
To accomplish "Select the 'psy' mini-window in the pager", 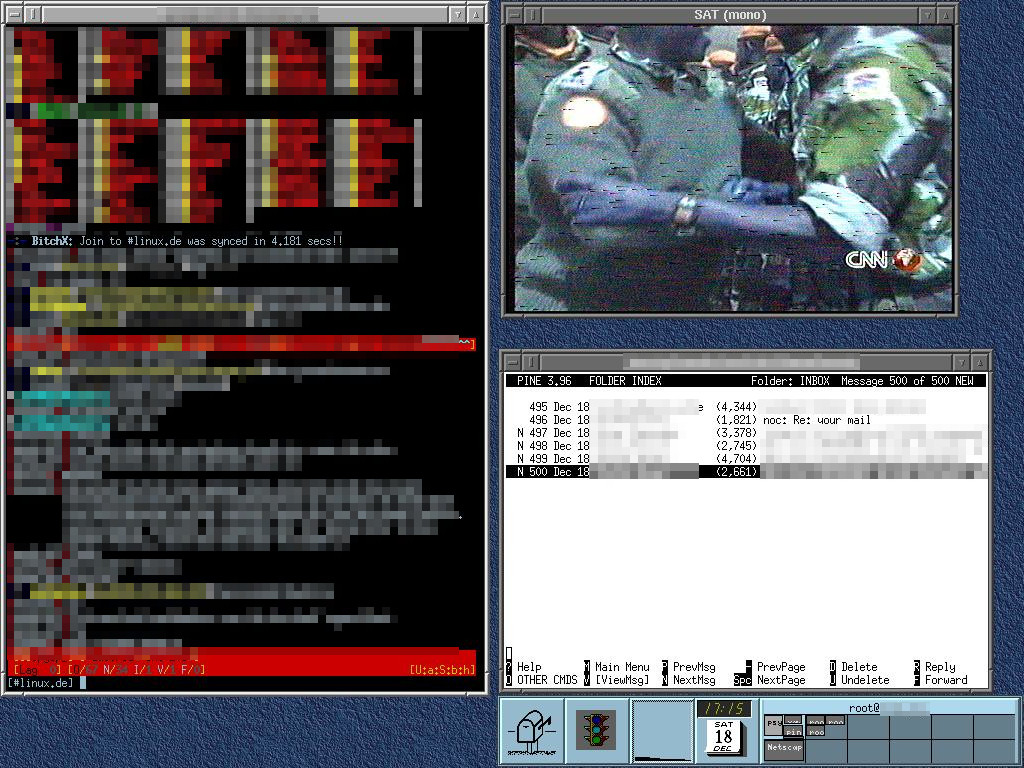I will pyautogui.click(x=774, y=723).
